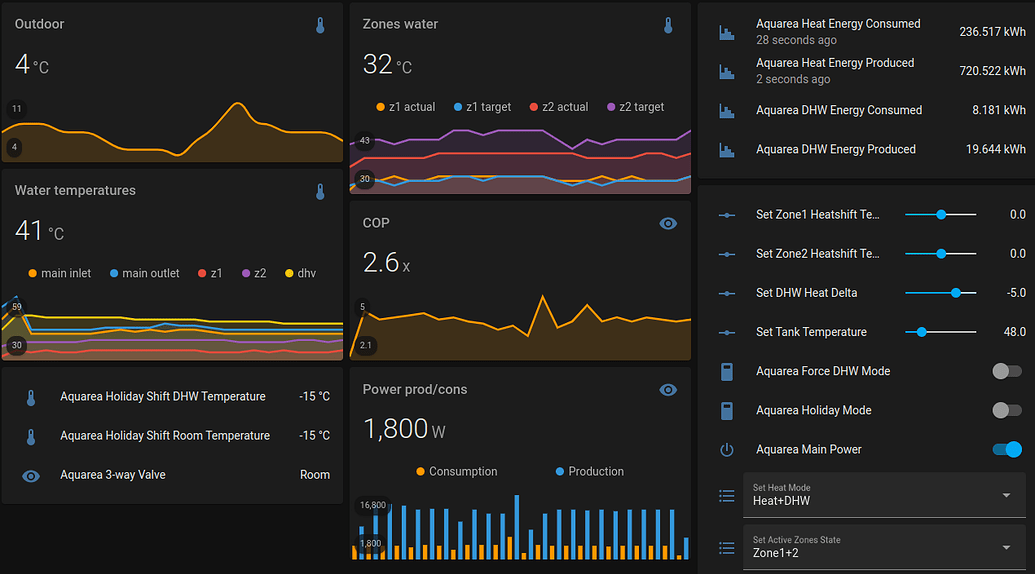
Task: Expand the Set Active Zones State dropdown
Action: click(884, 547)
